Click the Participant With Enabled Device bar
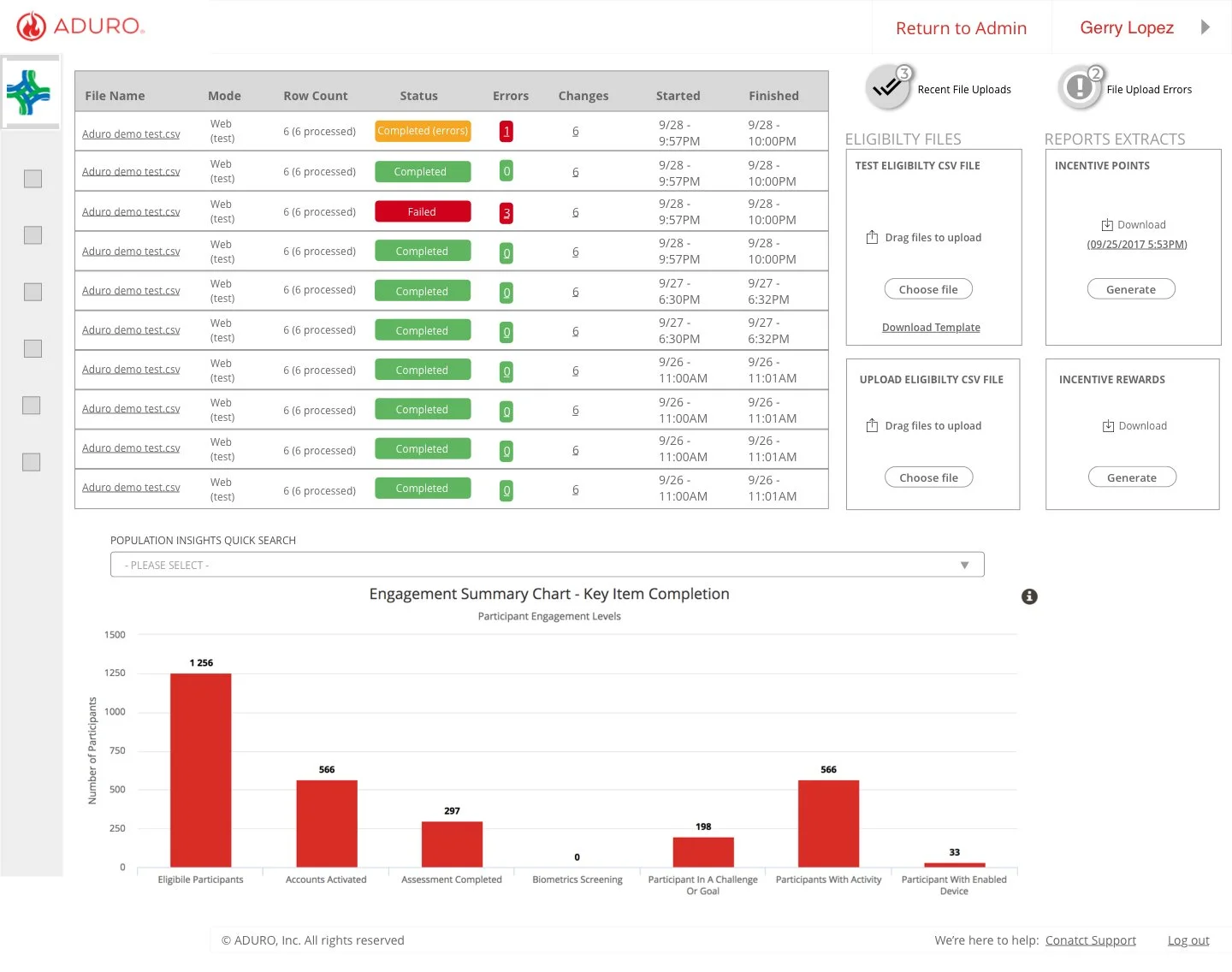 (955, 865)
